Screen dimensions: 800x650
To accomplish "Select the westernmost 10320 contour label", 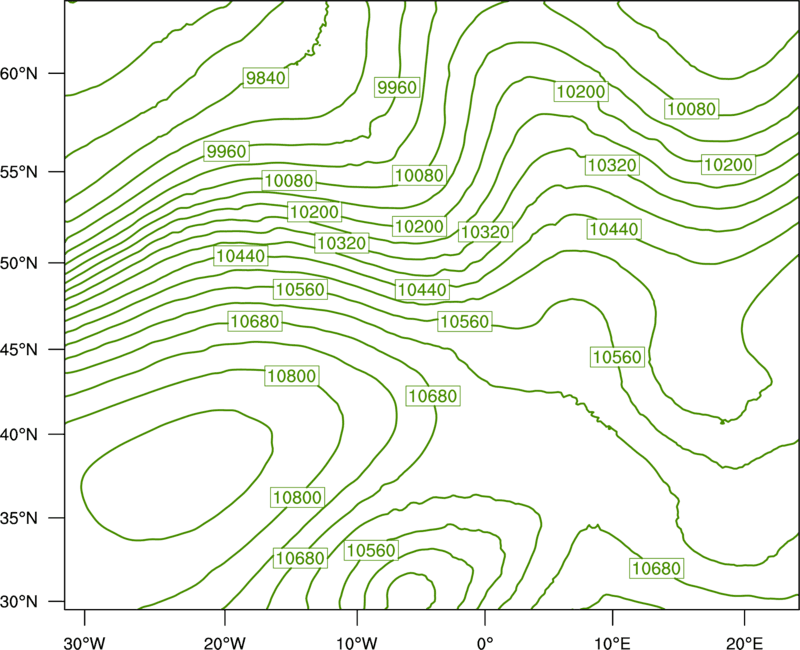I will (x=341, y=243).
